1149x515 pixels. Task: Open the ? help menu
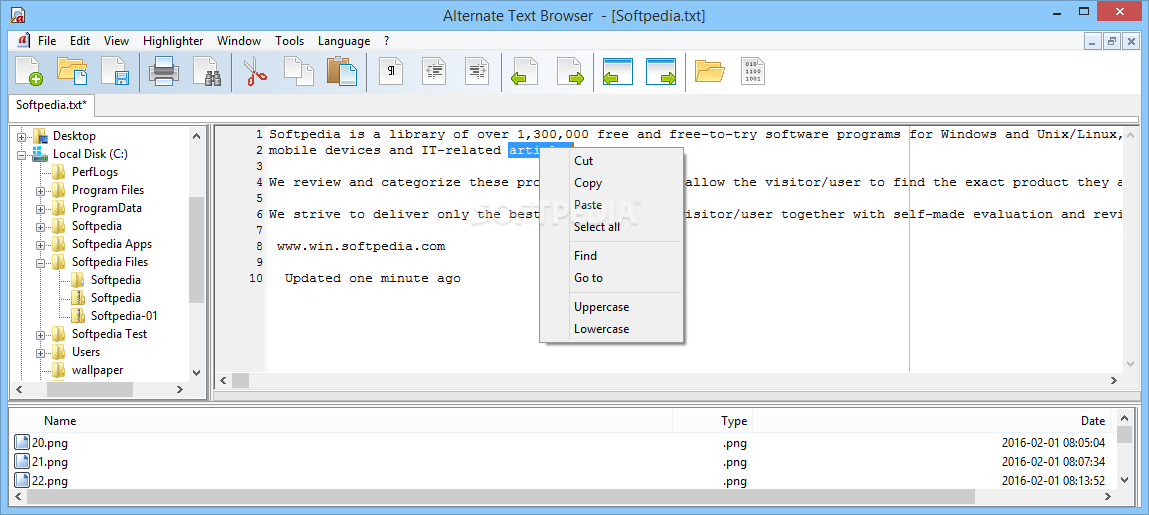point(386,41)
